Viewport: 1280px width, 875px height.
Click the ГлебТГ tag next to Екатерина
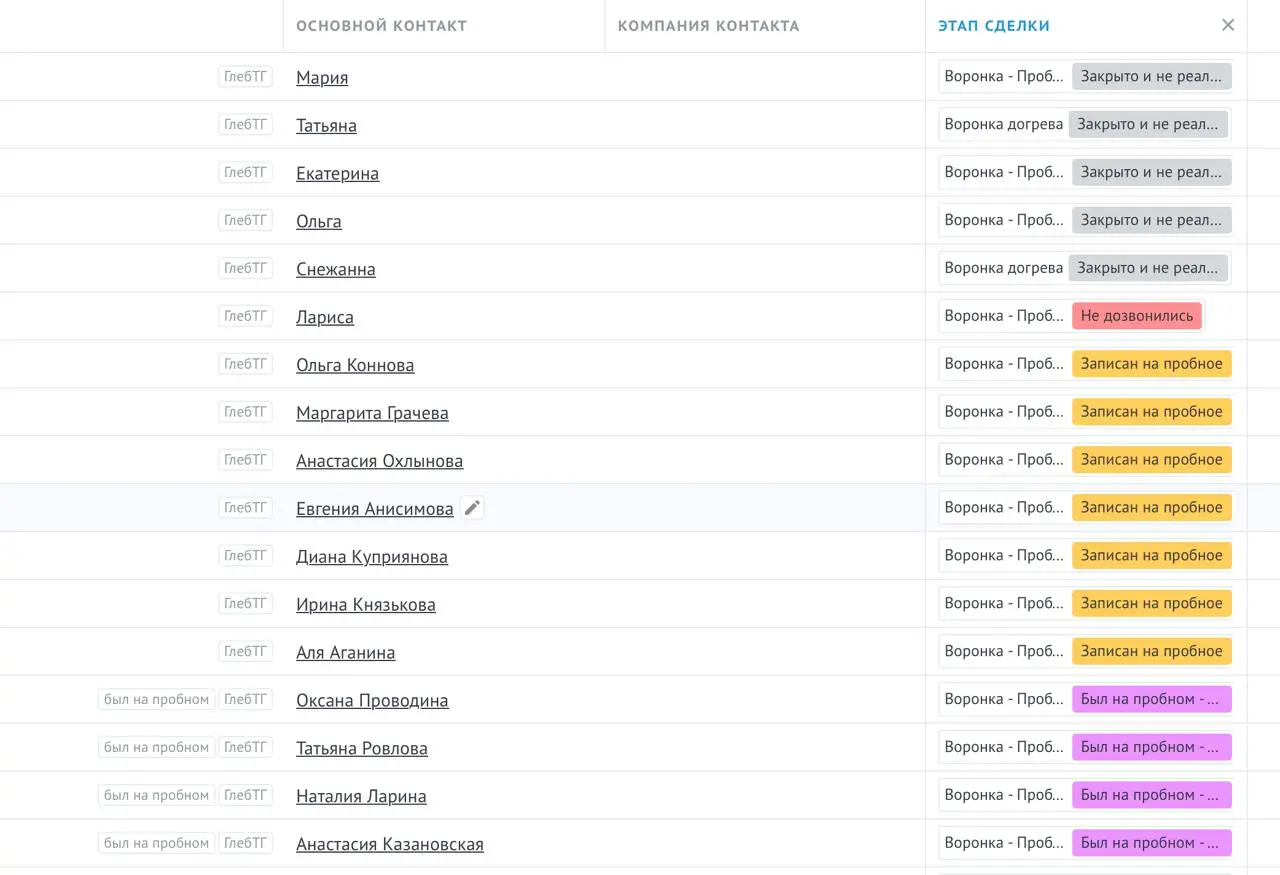(245, 172)
